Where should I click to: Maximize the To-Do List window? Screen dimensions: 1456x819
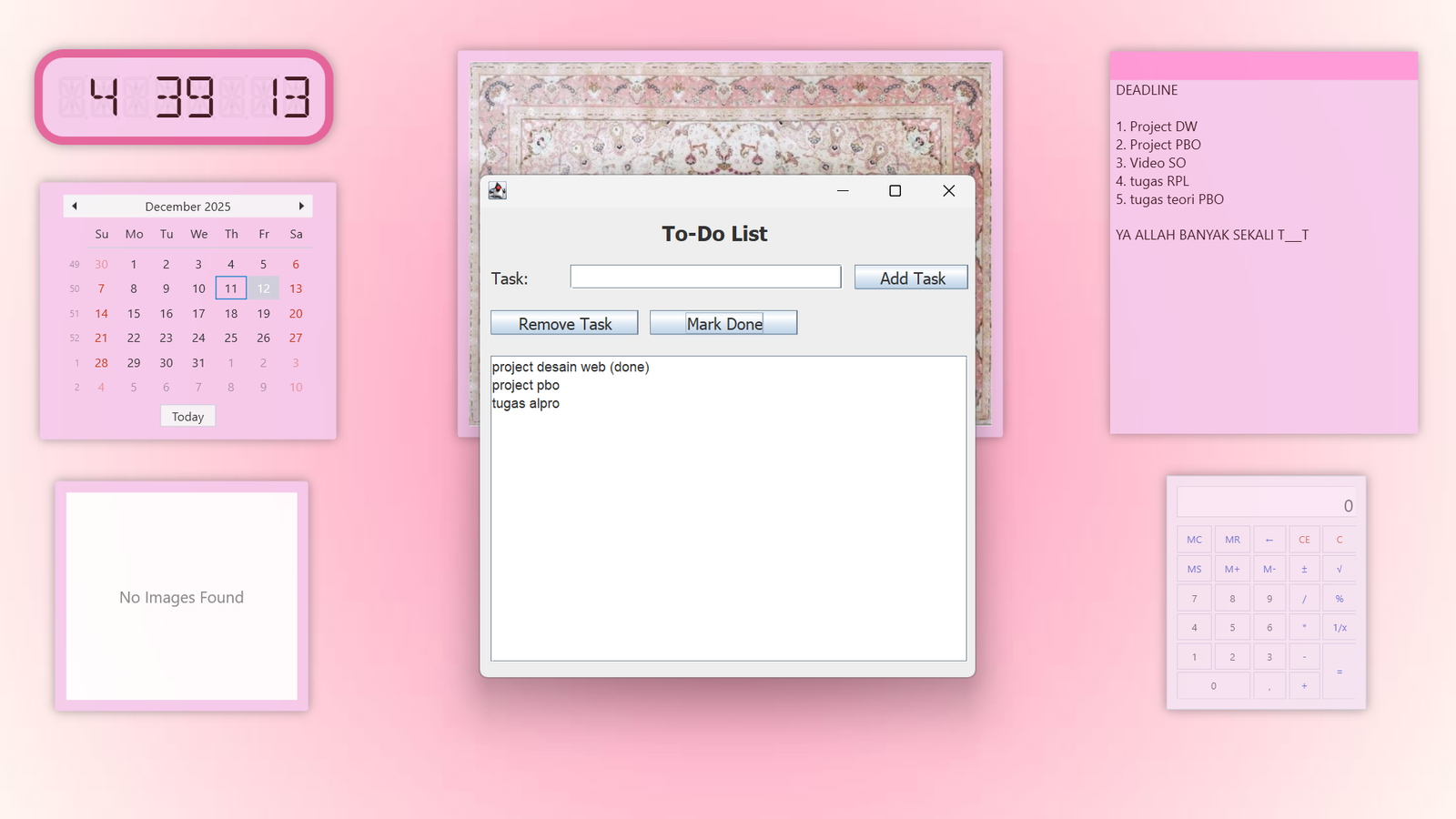point(895,191)
